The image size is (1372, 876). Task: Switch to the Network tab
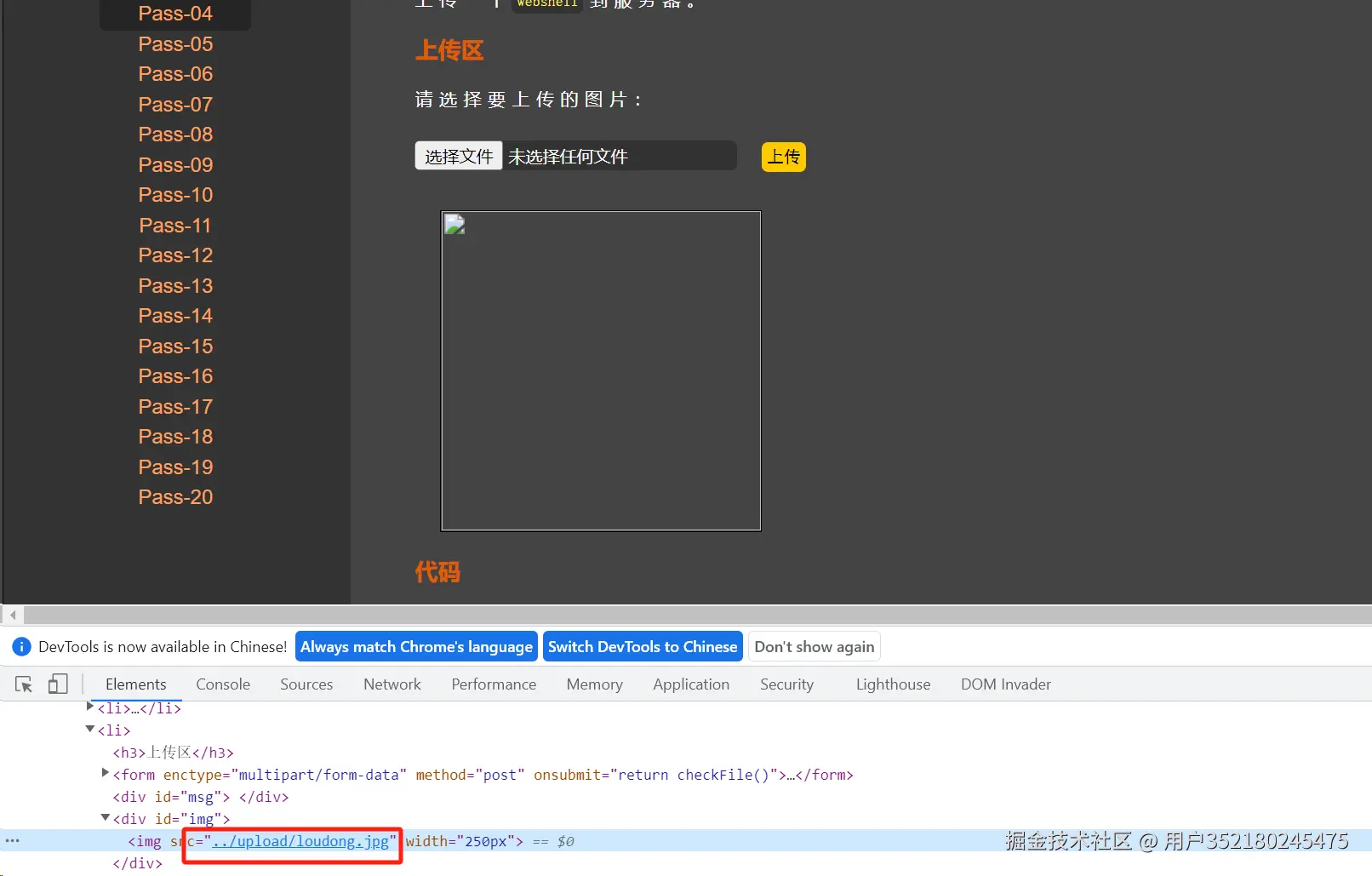click(x=392, y=684)
